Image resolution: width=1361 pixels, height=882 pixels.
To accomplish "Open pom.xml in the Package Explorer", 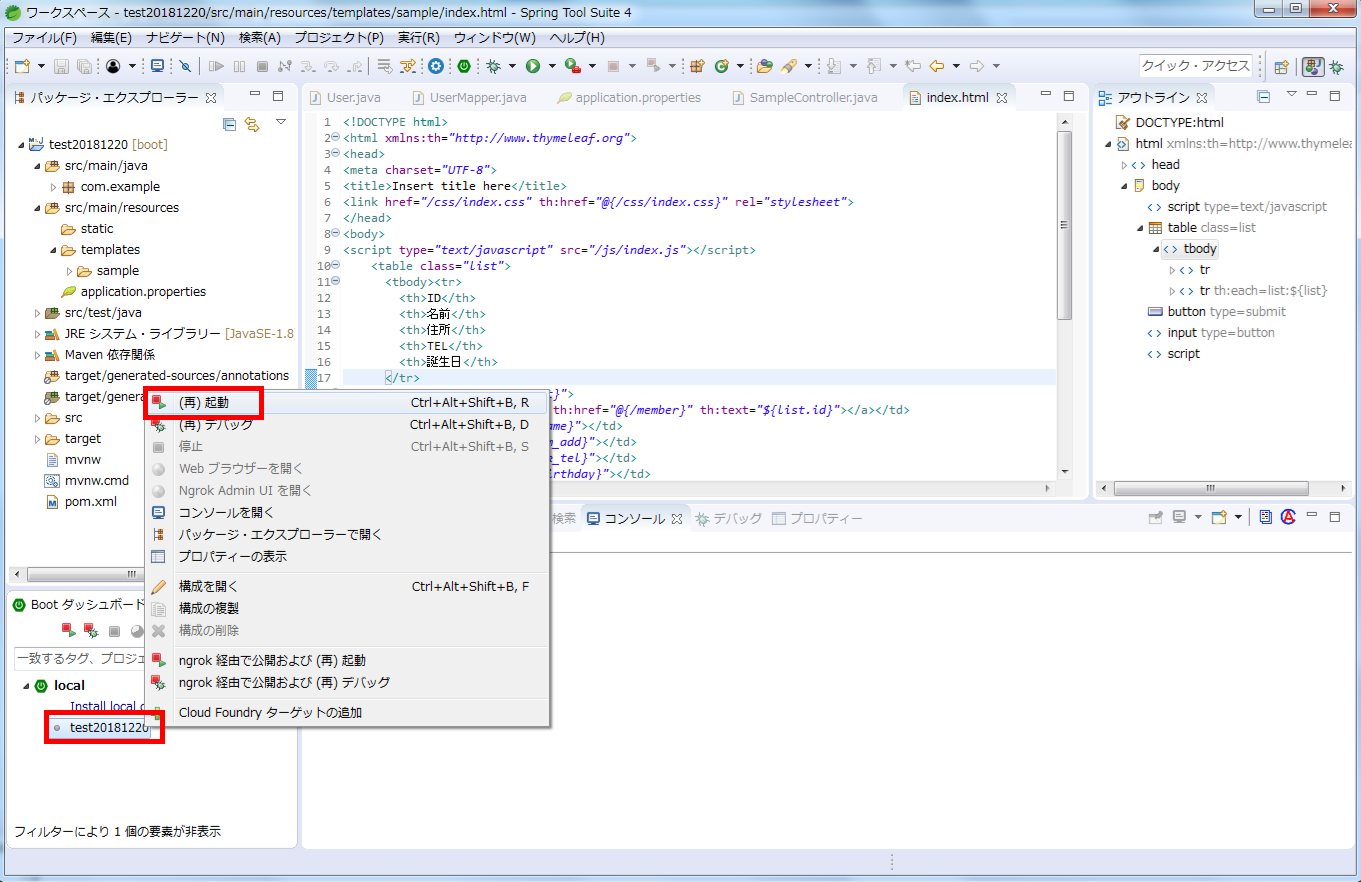I will [90, 501].
